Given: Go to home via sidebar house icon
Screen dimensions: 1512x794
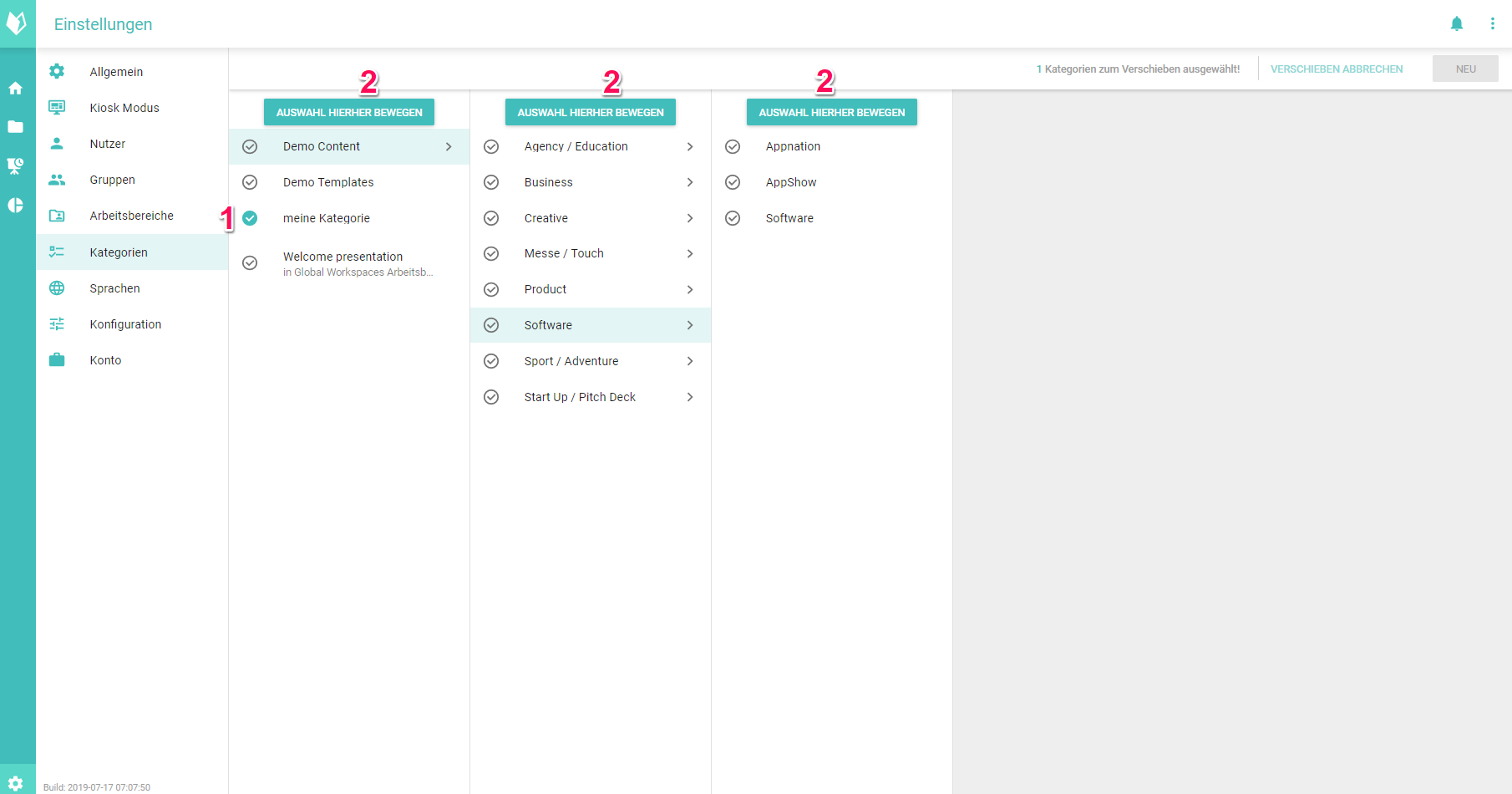Looking at the screenshot, I should pos(16,89).
